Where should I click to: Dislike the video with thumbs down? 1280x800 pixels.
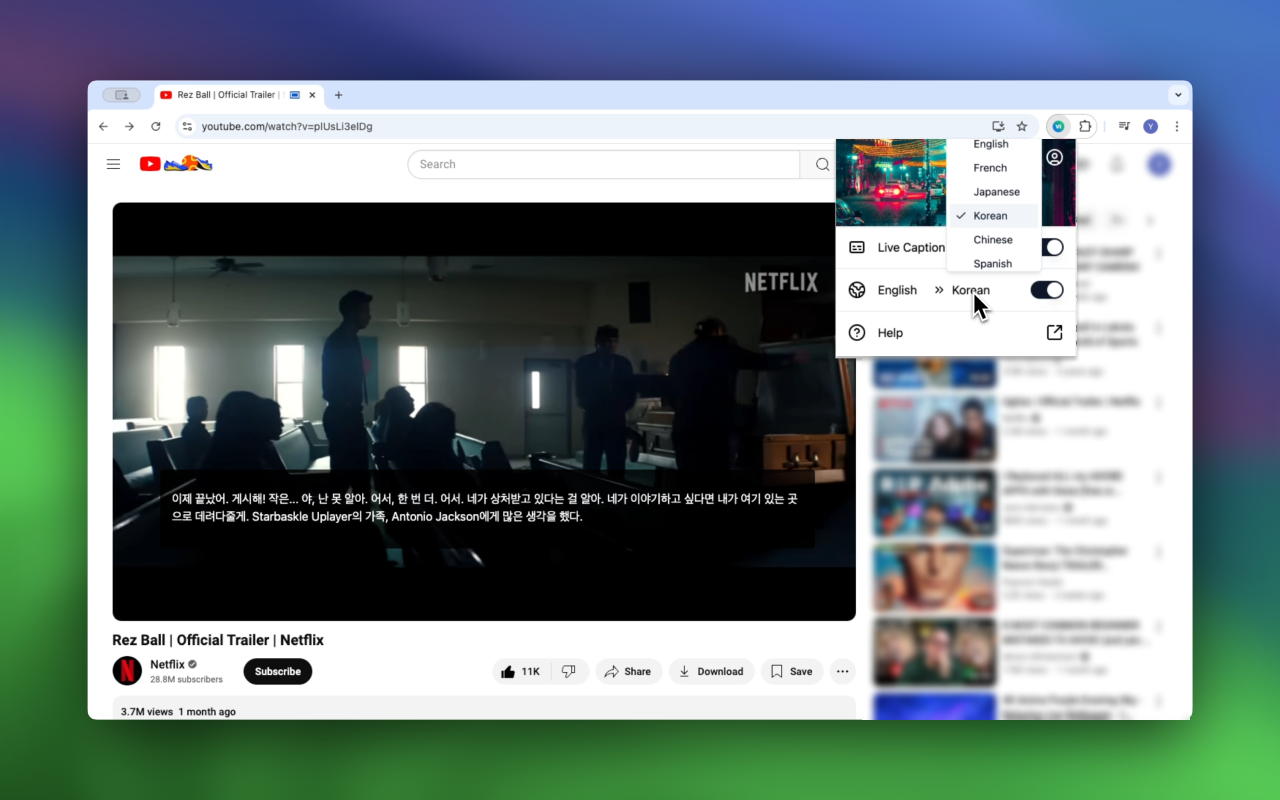569,672
